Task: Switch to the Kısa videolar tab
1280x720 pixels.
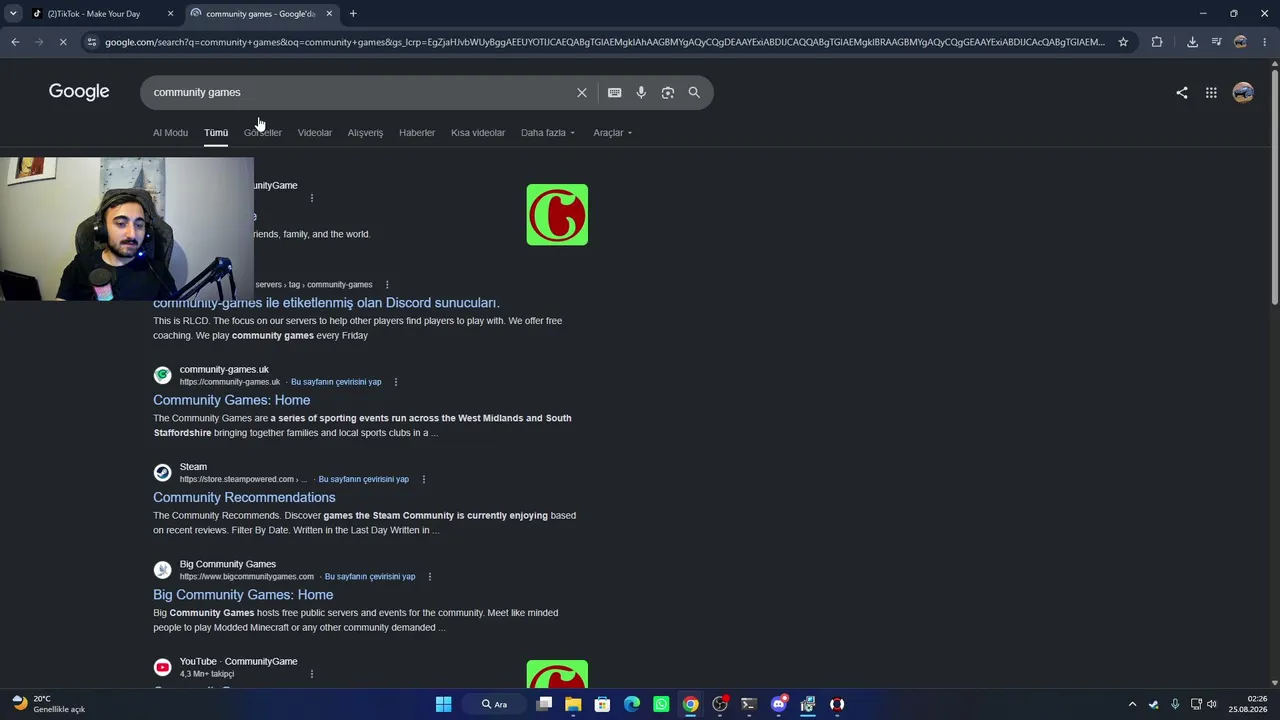Action: click(x=478, y=133)
